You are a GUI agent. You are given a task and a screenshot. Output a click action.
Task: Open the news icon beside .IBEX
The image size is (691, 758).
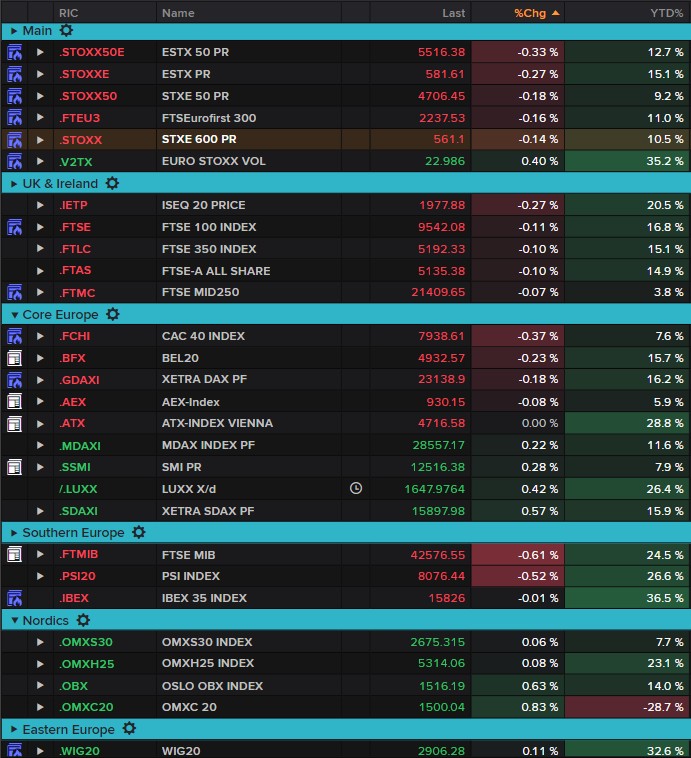(x=15, y=598)
